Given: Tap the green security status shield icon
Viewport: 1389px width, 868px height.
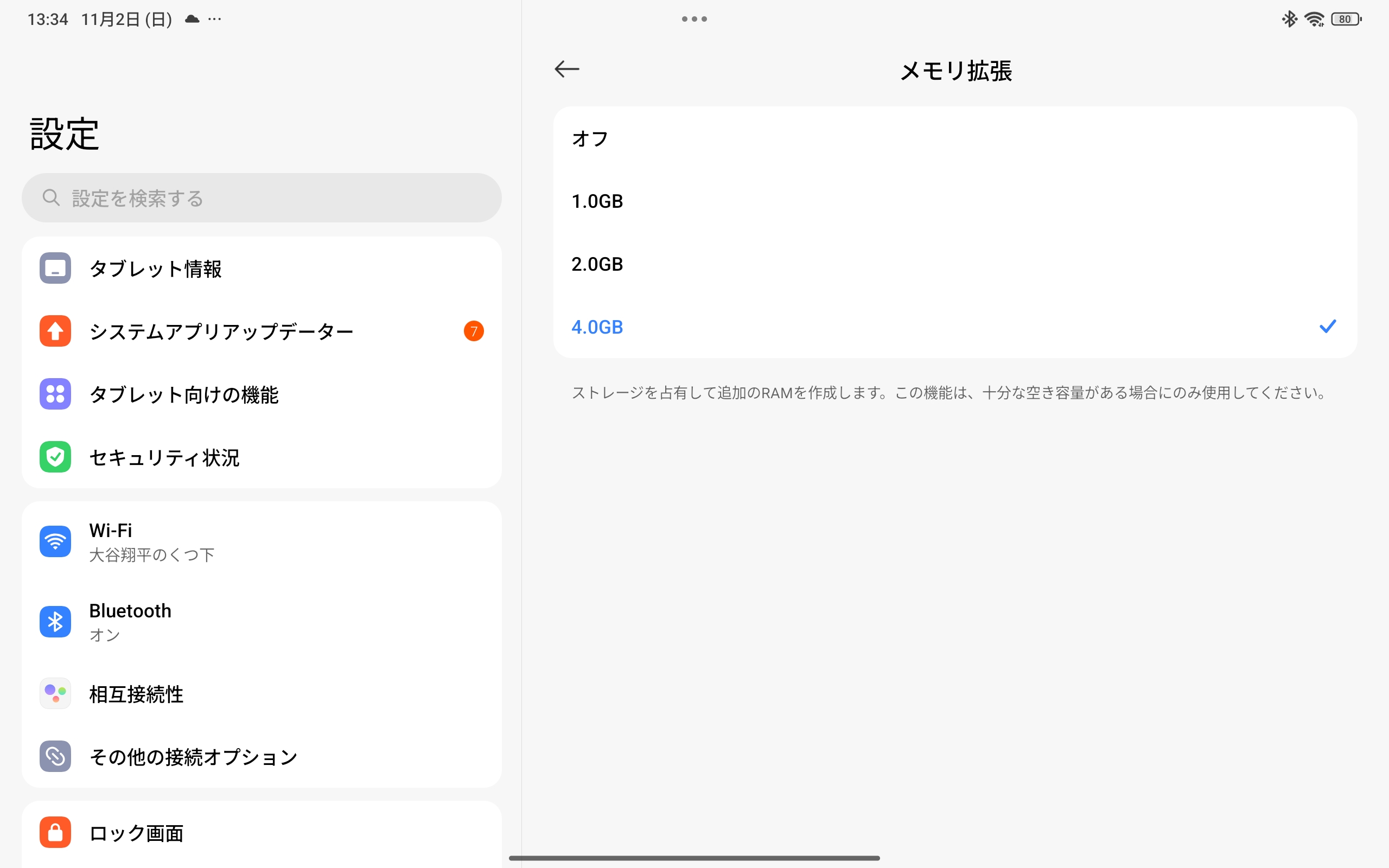Looking at the screenshot, I should [x=55, y=457].
